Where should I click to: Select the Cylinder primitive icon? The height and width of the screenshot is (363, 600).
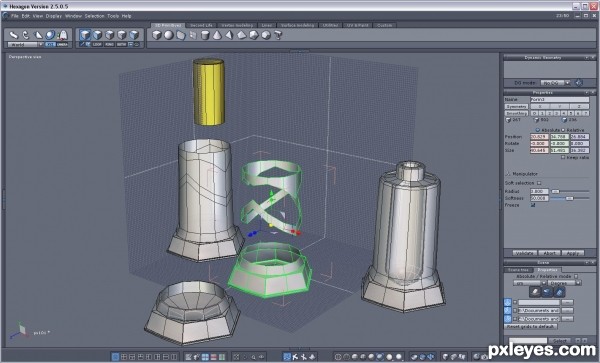205,35
